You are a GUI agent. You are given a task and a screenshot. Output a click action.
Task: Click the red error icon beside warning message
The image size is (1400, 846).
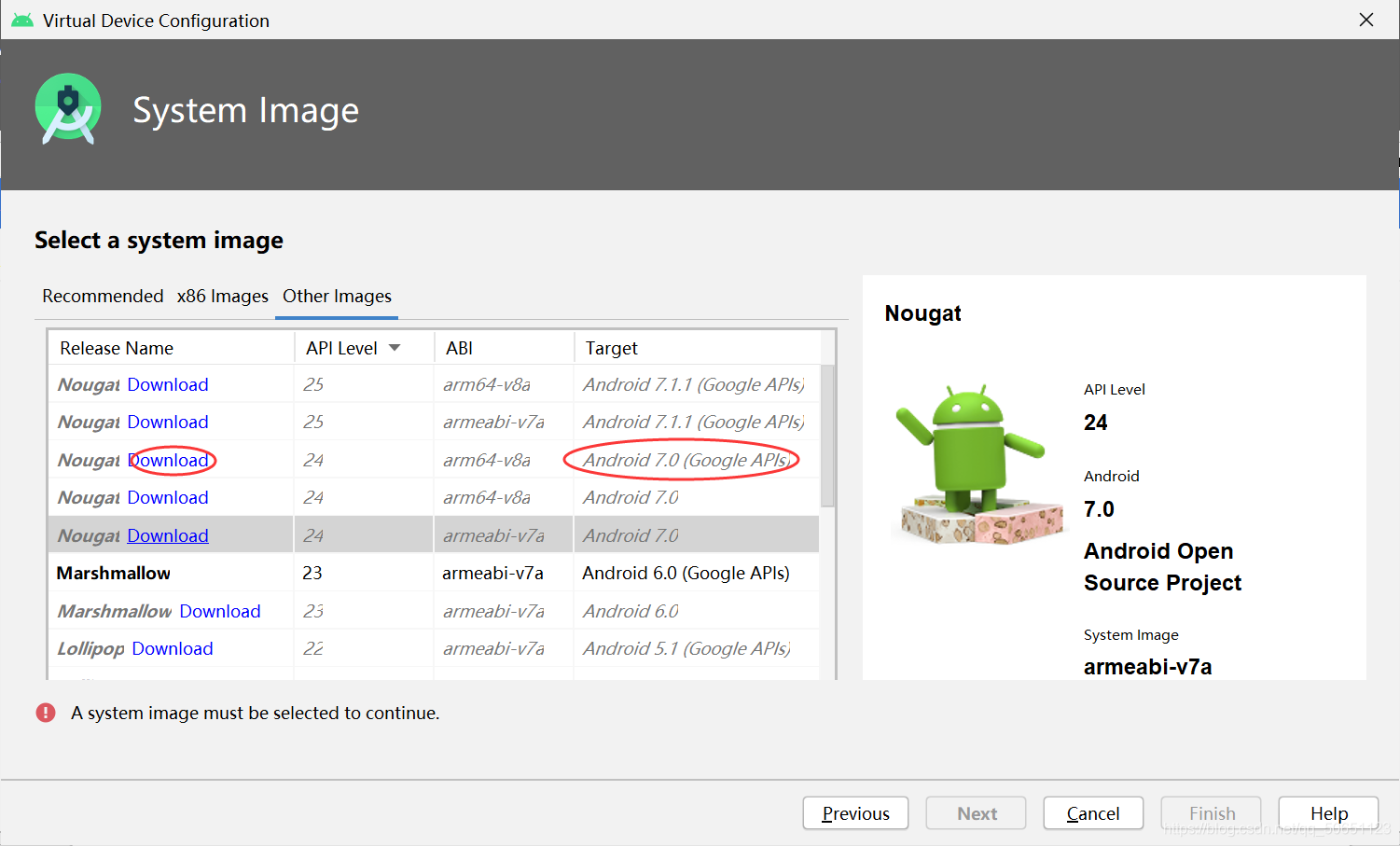[46, 713]
